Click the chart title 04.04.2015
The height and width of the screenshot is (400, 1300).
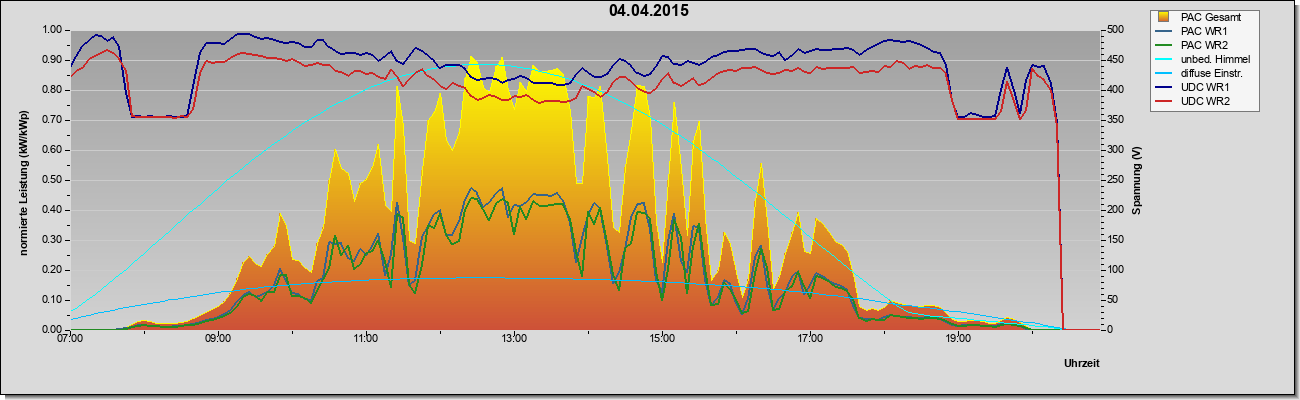tap(648, 11)
